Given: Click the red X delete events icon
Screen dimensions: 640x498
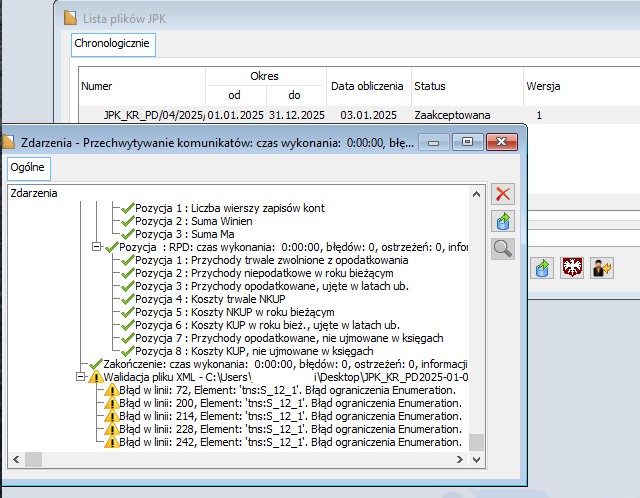Looking at the screenshot, I should [x=504, y=194].
